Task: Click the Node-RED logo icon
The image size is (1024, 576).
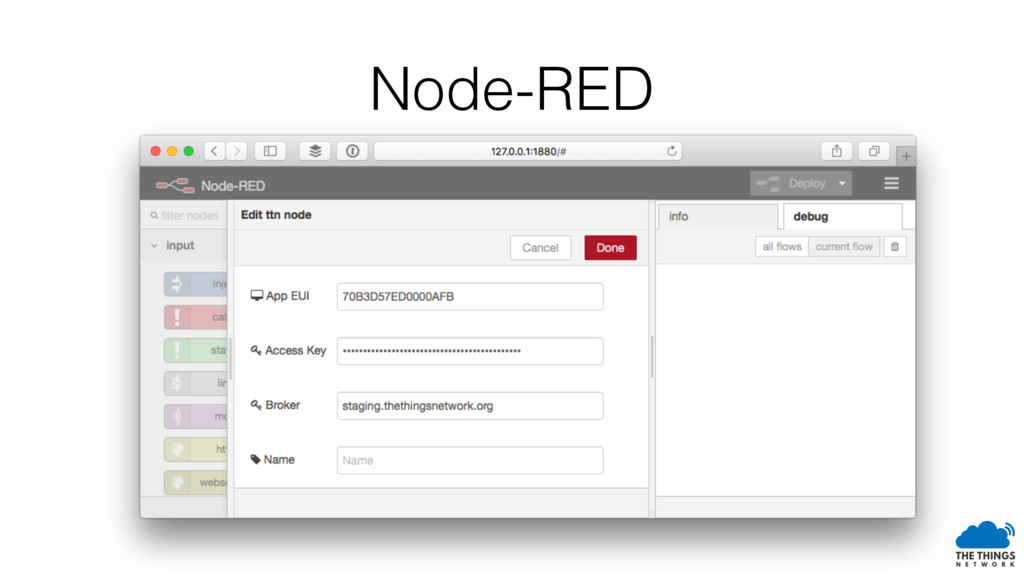Action: click(x=175, y=185)
